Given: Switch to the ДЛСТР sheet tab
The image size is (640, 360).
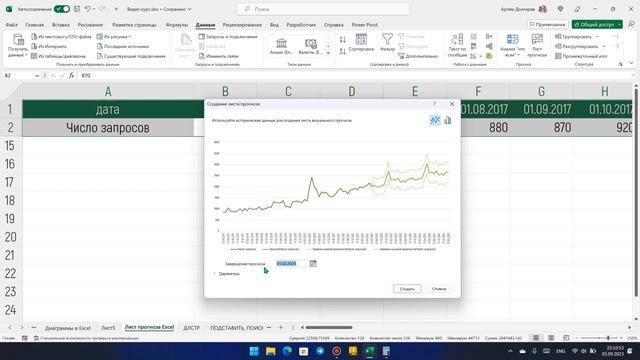Looking at the screenshot, I should click(191, 328).
